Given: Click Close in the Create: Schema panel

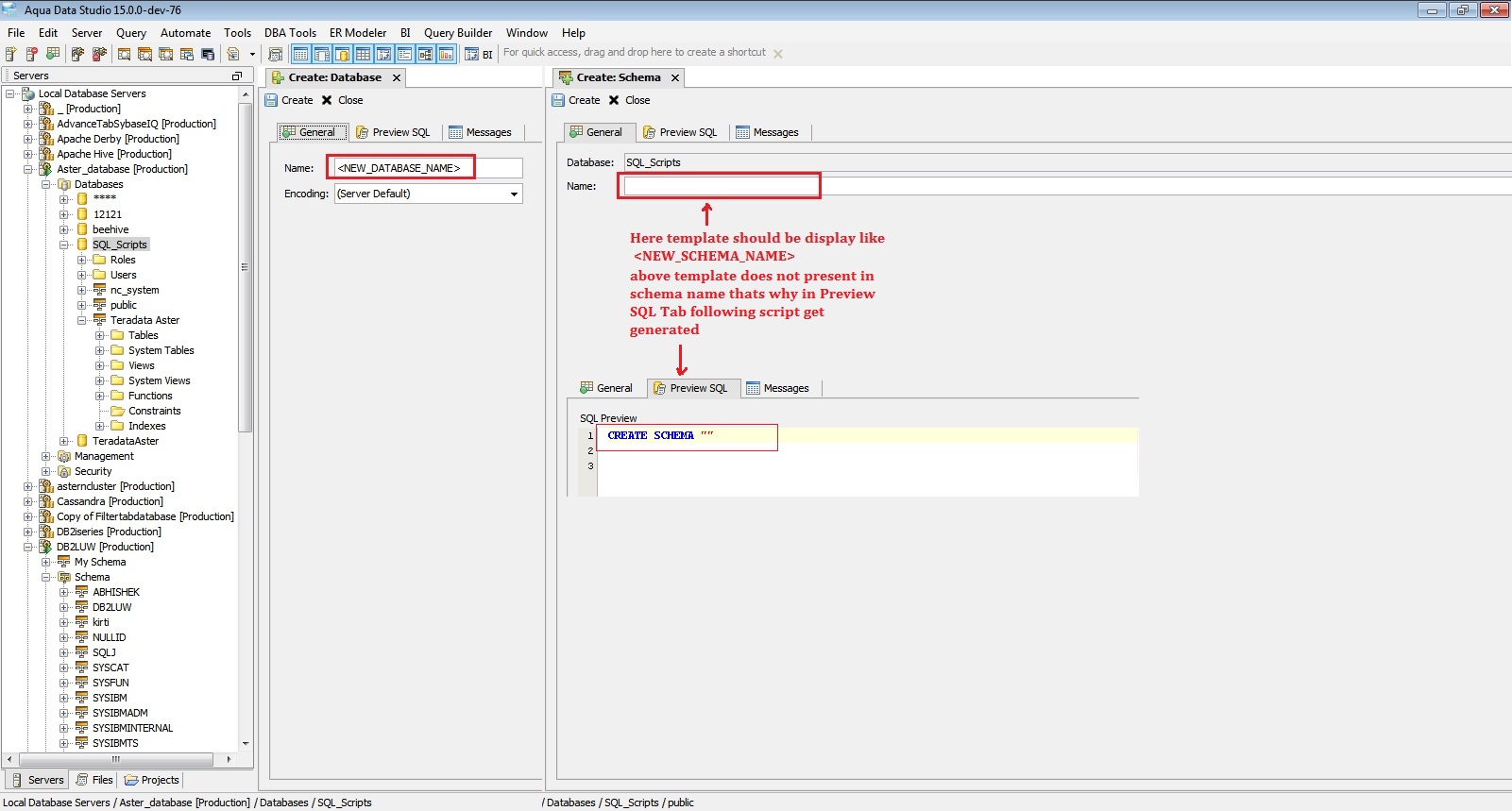Looking at the screenshot, I should pos(629,100).
